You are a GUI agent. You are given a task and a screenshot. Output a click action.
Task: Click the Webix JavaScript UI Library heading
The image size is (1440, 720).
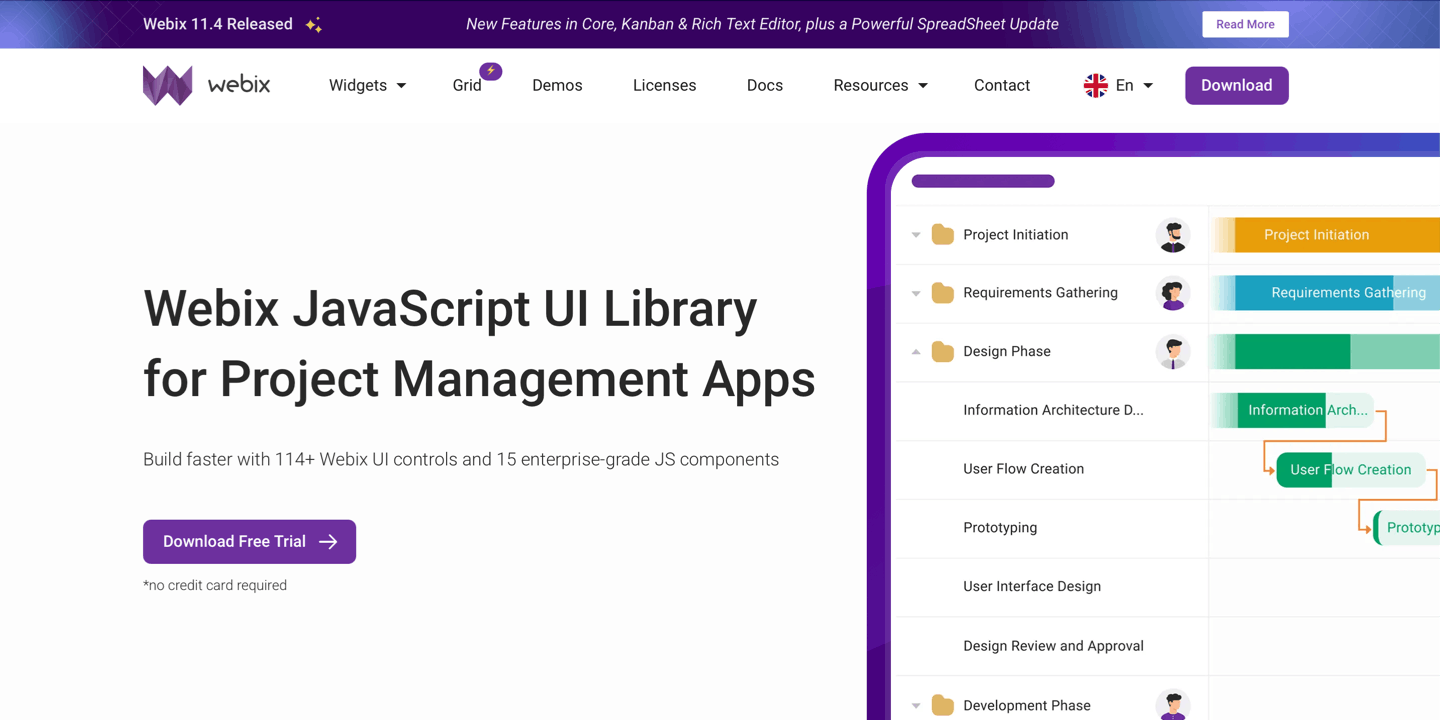479,343
